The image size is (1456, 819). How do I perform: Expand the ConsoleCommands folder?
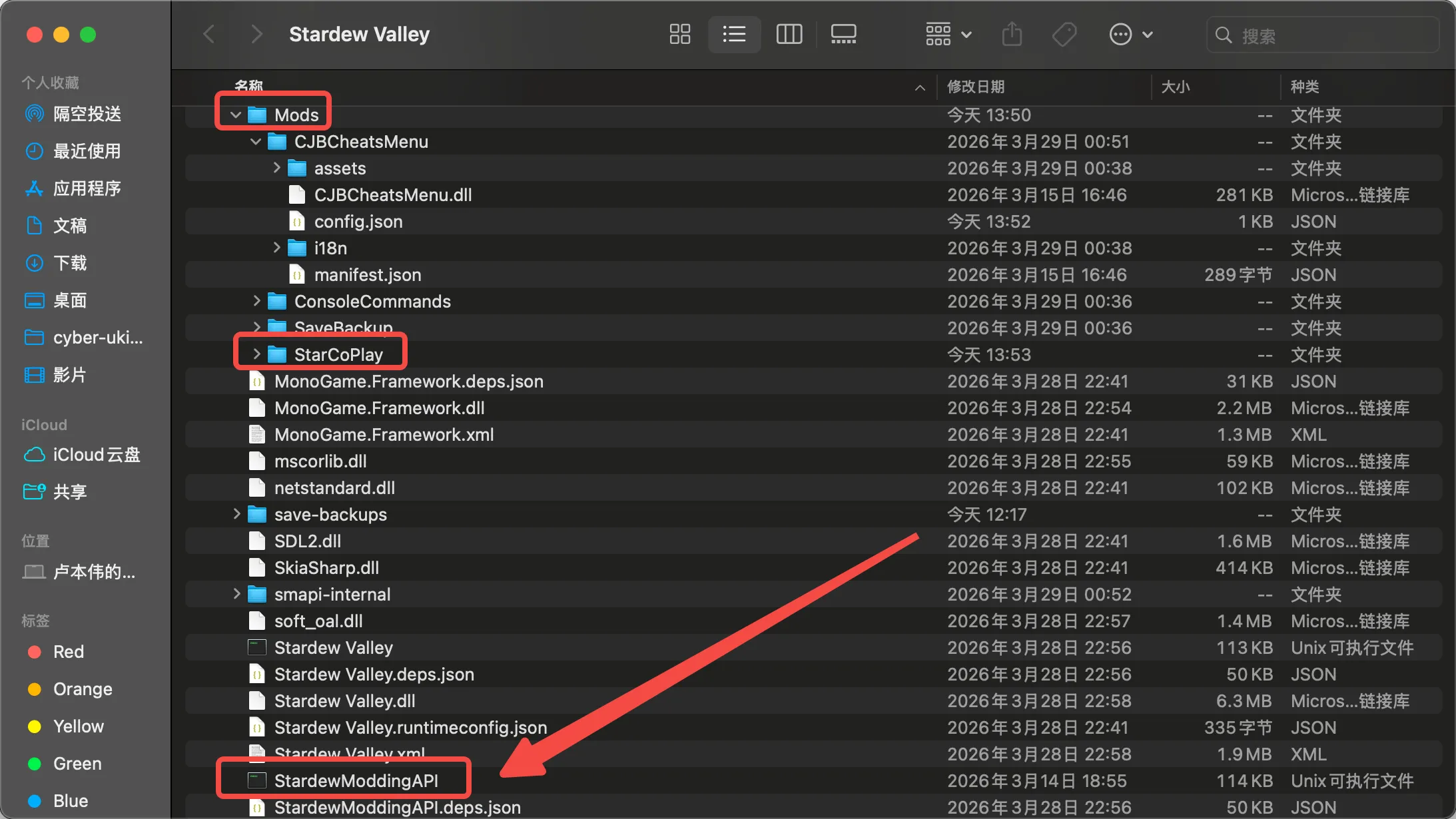click(256, 301)
